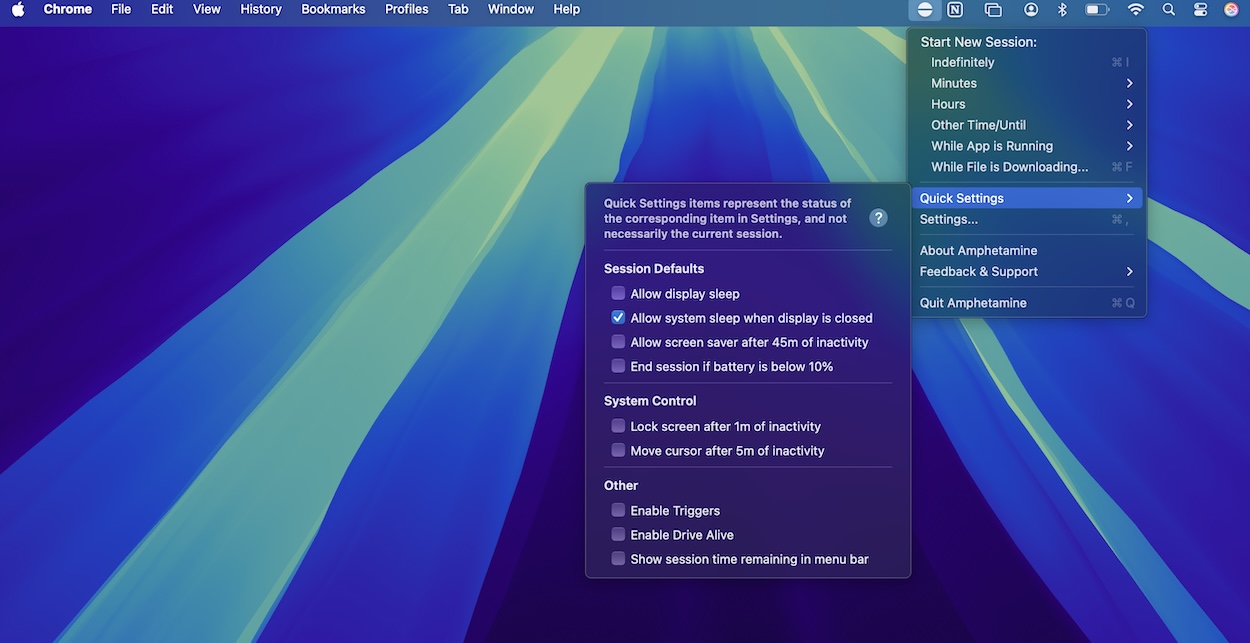Image resolution: width=1250 pixels, height=643 pixels.
Task: Choose While File is Downloading... option
Action: (x=1027, y=167)
